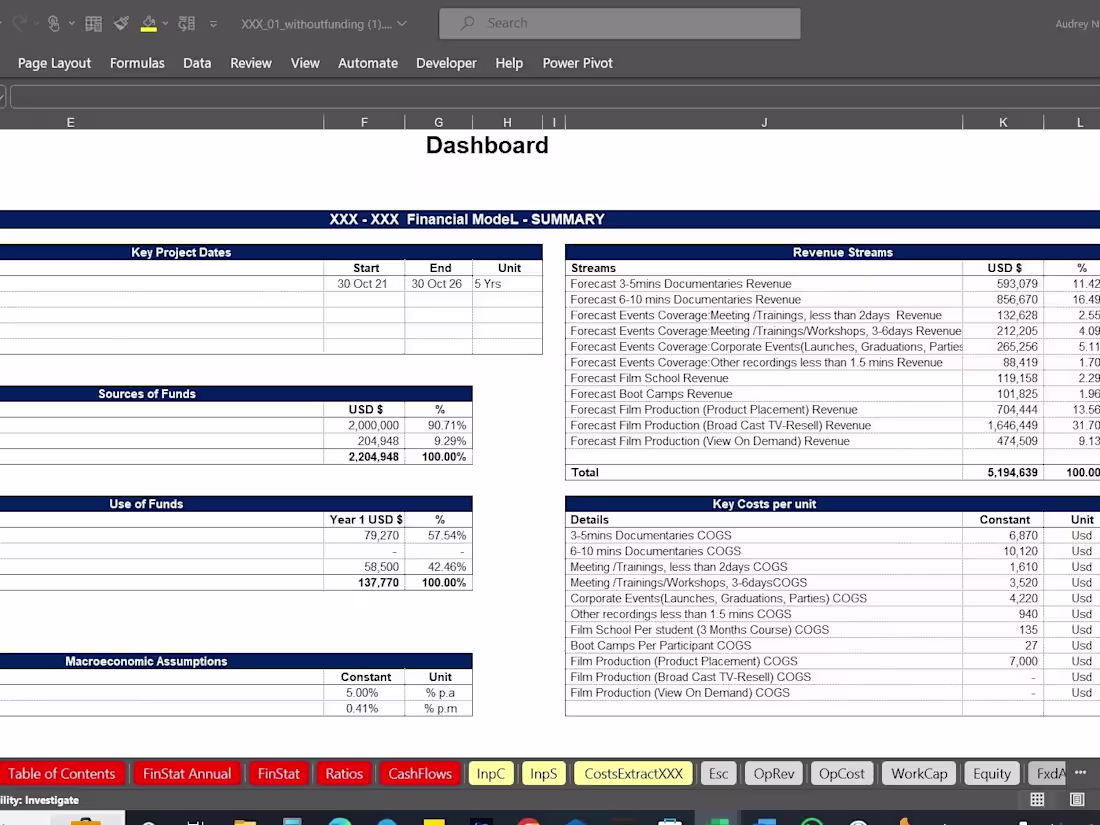
Task: Select '3-5mins Documentaries COGS' cell
Action: click(x=764, y=536)
